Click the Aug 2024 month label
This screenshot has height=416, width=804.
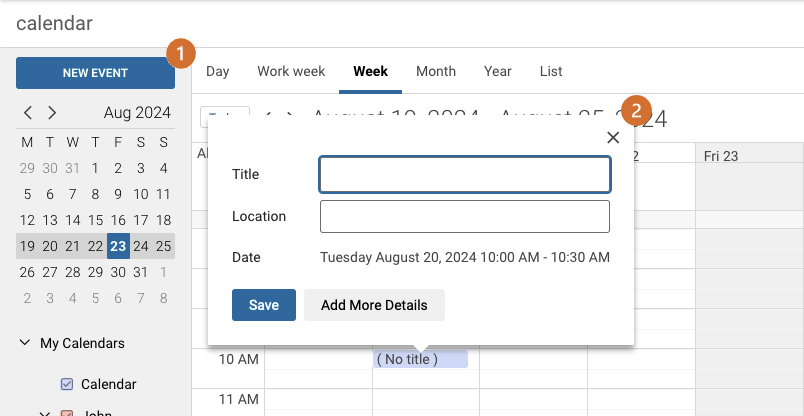point(137,113)
